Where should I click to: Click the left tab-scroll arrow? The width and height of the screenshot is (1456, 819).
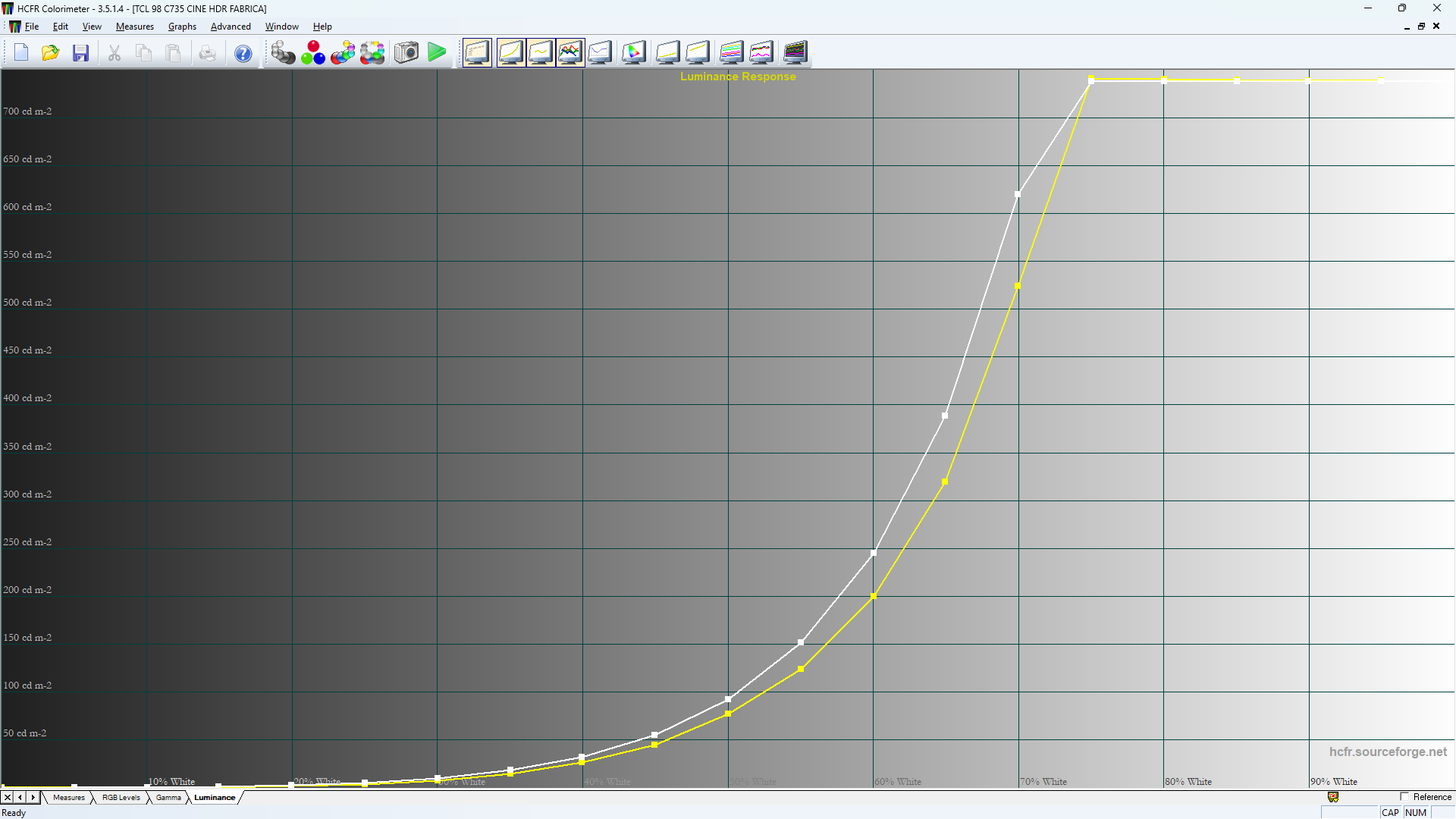[x=20, y=798]
